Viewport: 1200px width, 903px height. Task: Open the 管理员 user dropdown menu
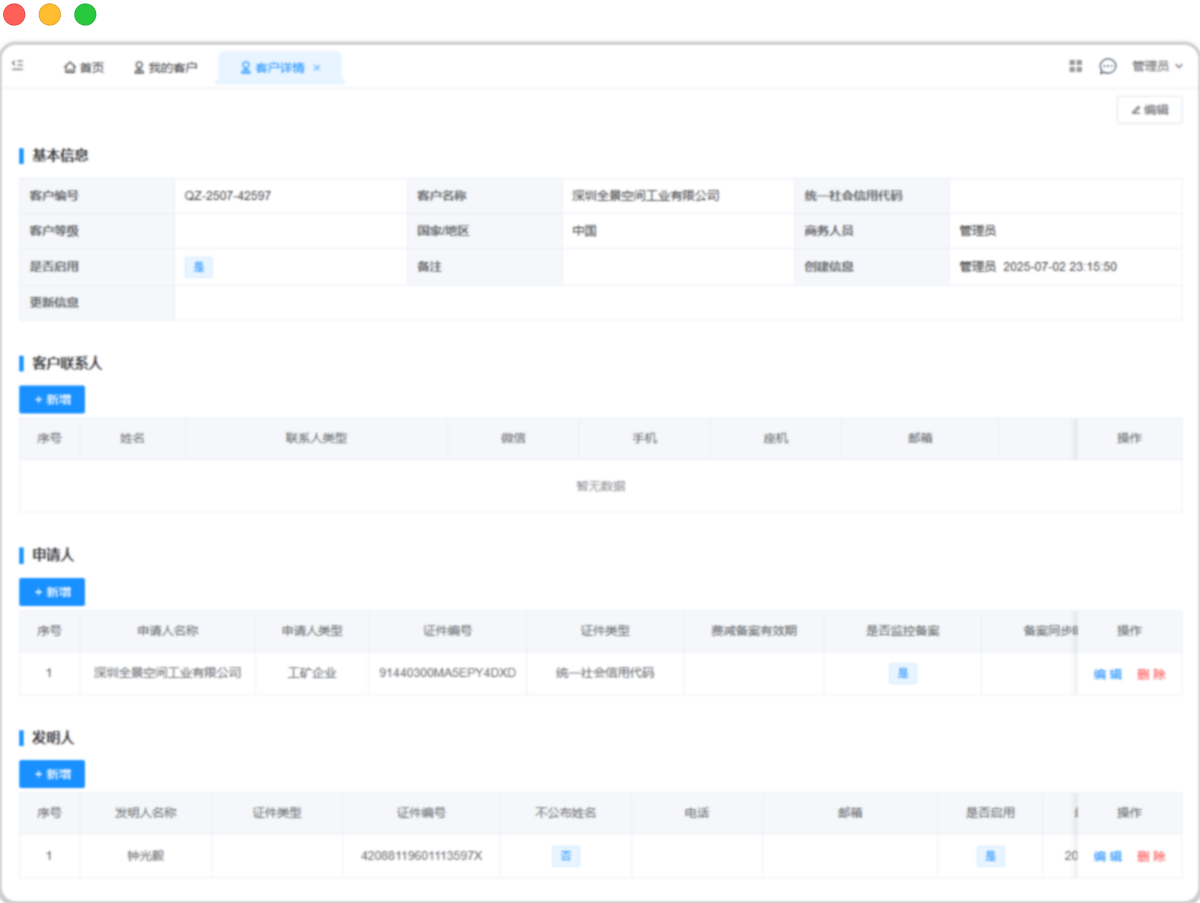click(x=1152, y=65)
